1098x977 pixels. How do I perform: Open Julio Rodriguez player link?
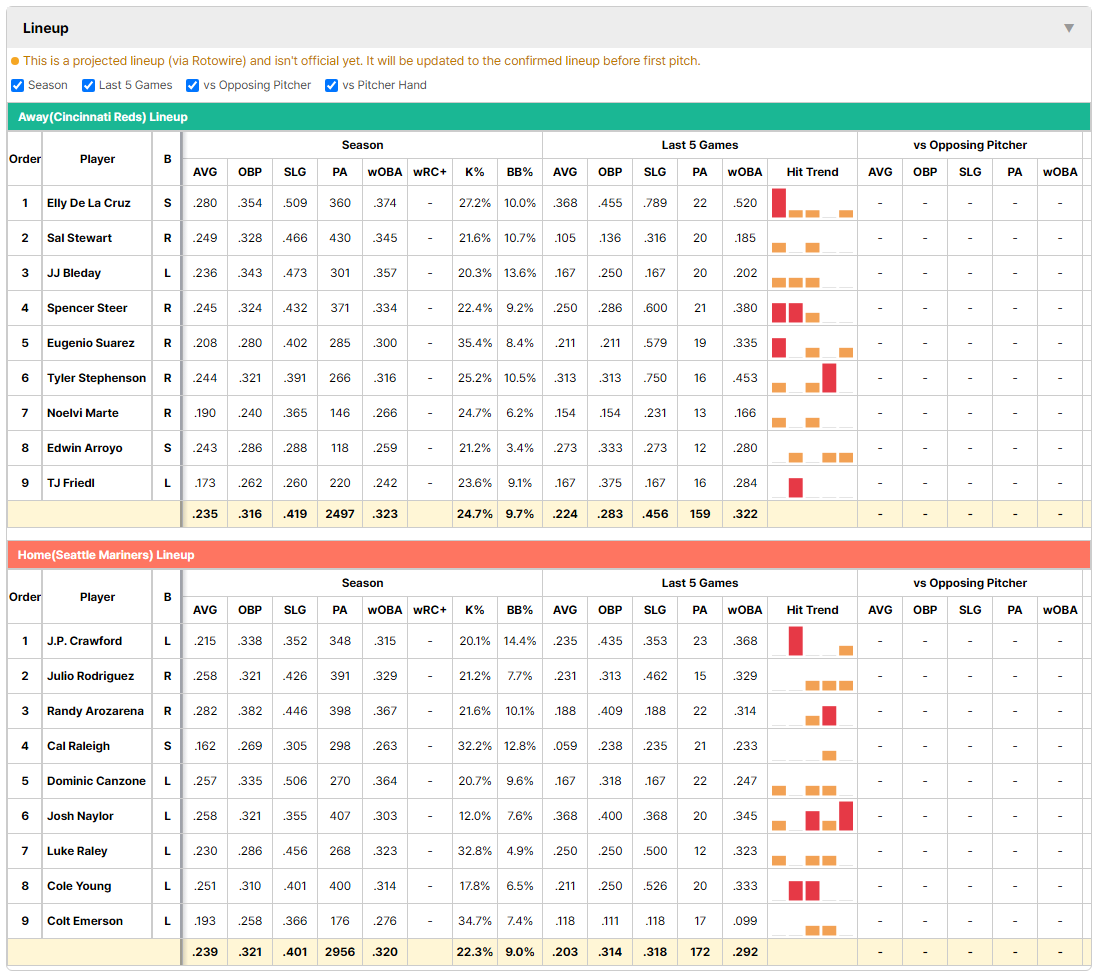(x=90, y=676)
